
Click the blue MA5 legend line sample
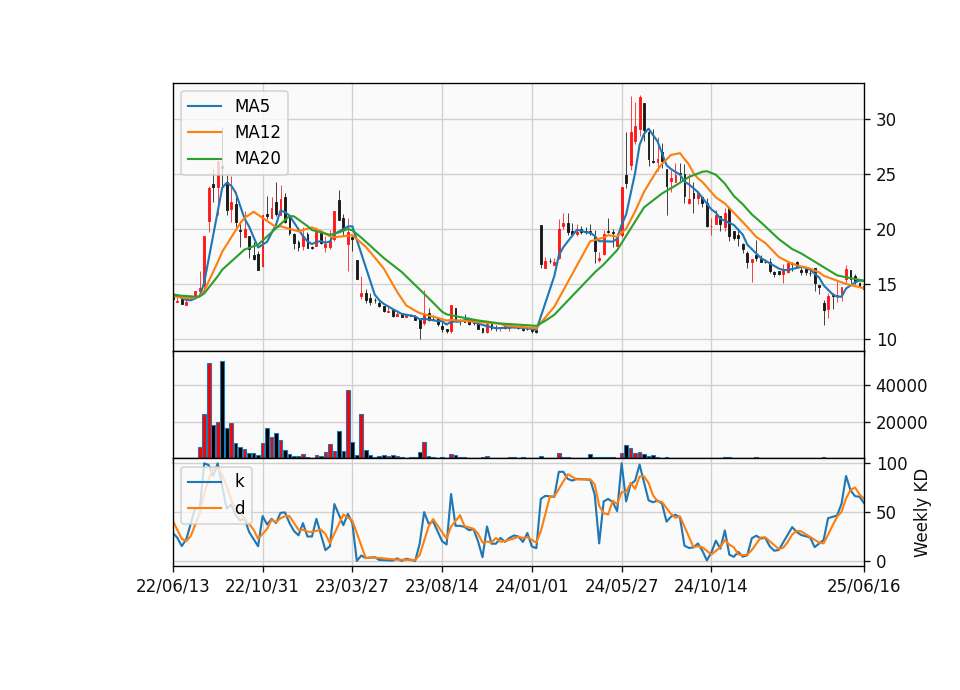(204, 107)
